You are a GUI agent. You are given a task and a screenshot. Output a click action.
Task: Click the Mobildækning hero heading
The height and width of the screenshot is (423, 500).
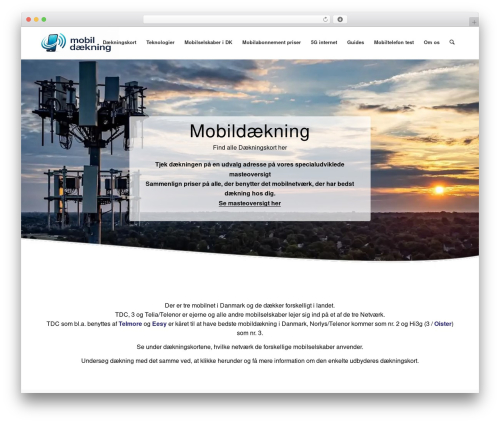(250, 131)
